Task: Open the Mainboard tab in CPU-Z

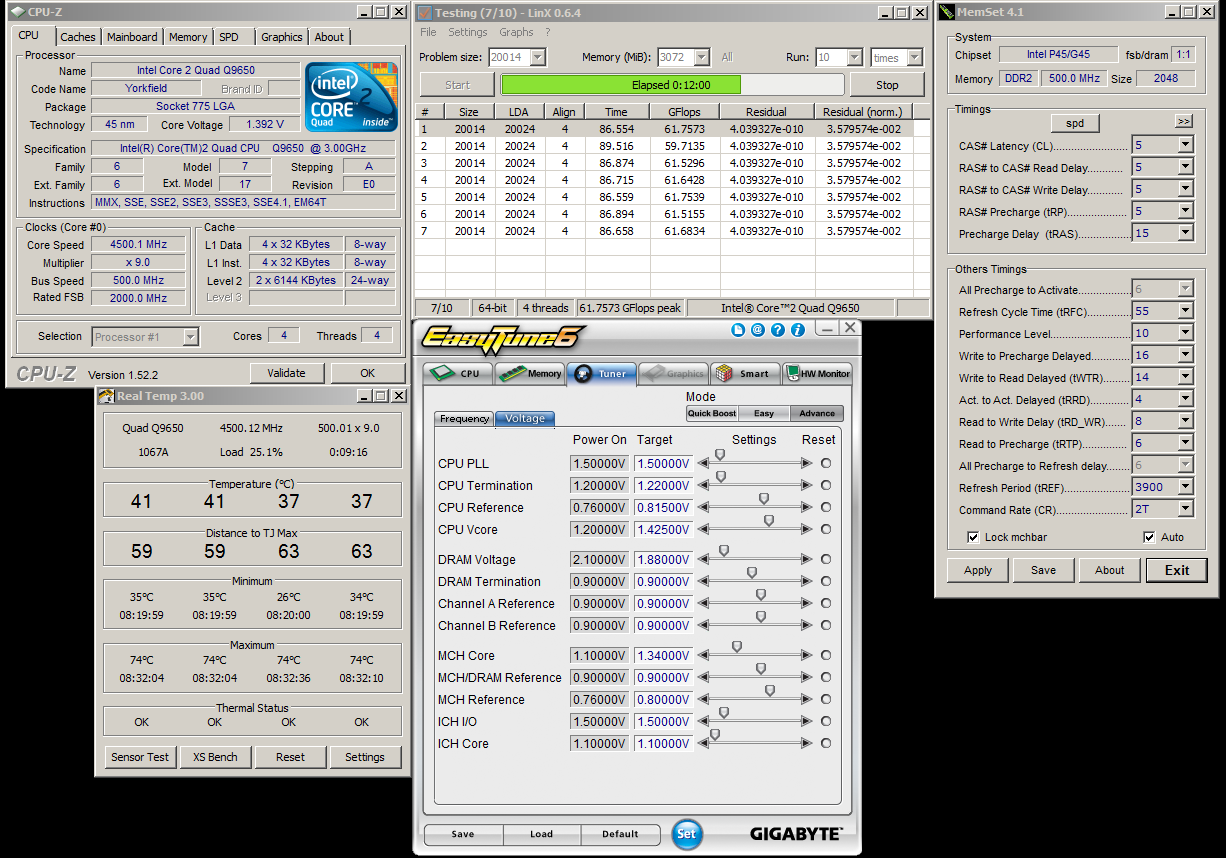Action: [x=132, y=37]
